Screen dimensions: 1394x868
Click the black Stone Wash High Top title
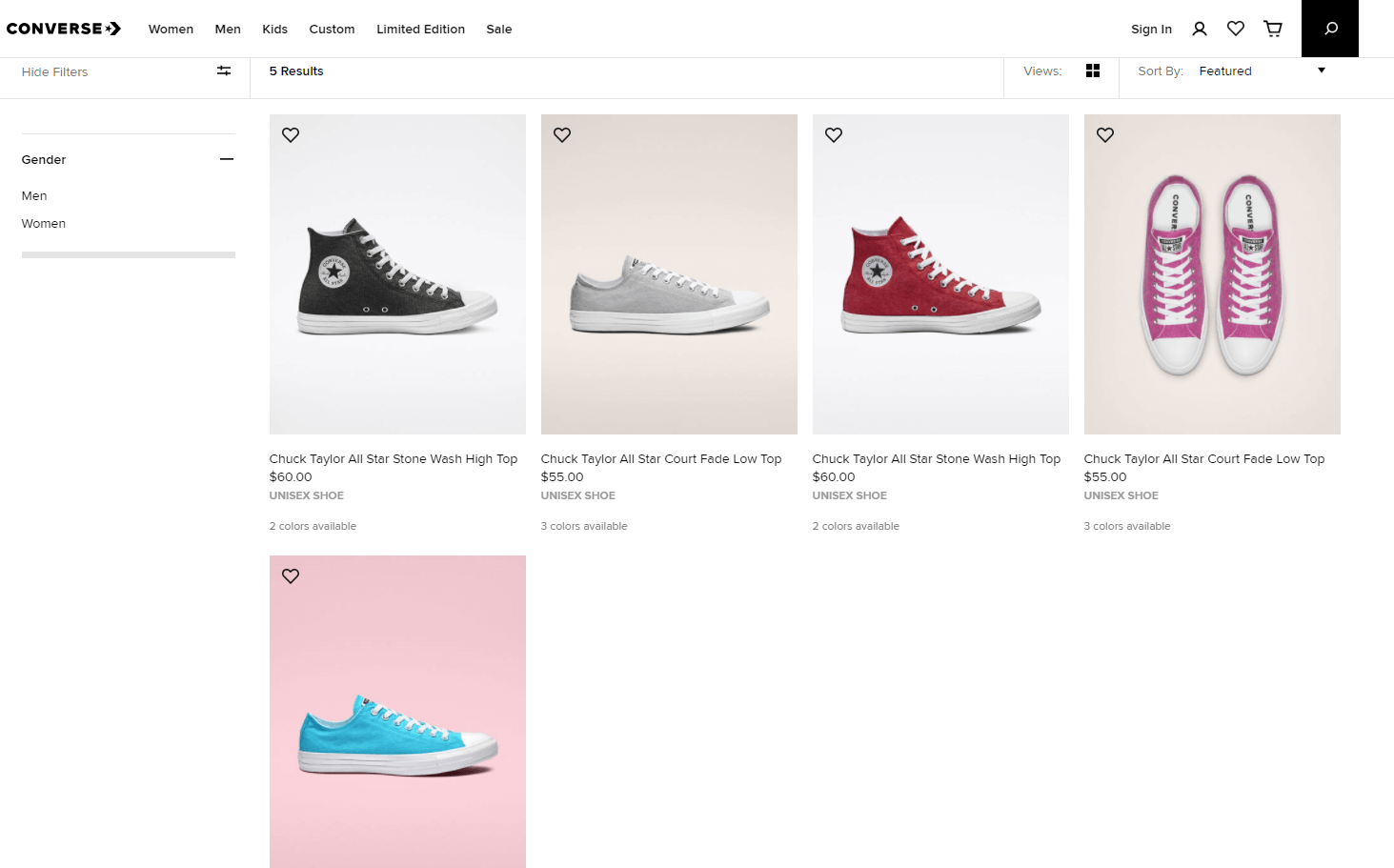pyautogui.click(x=394, y=458)
